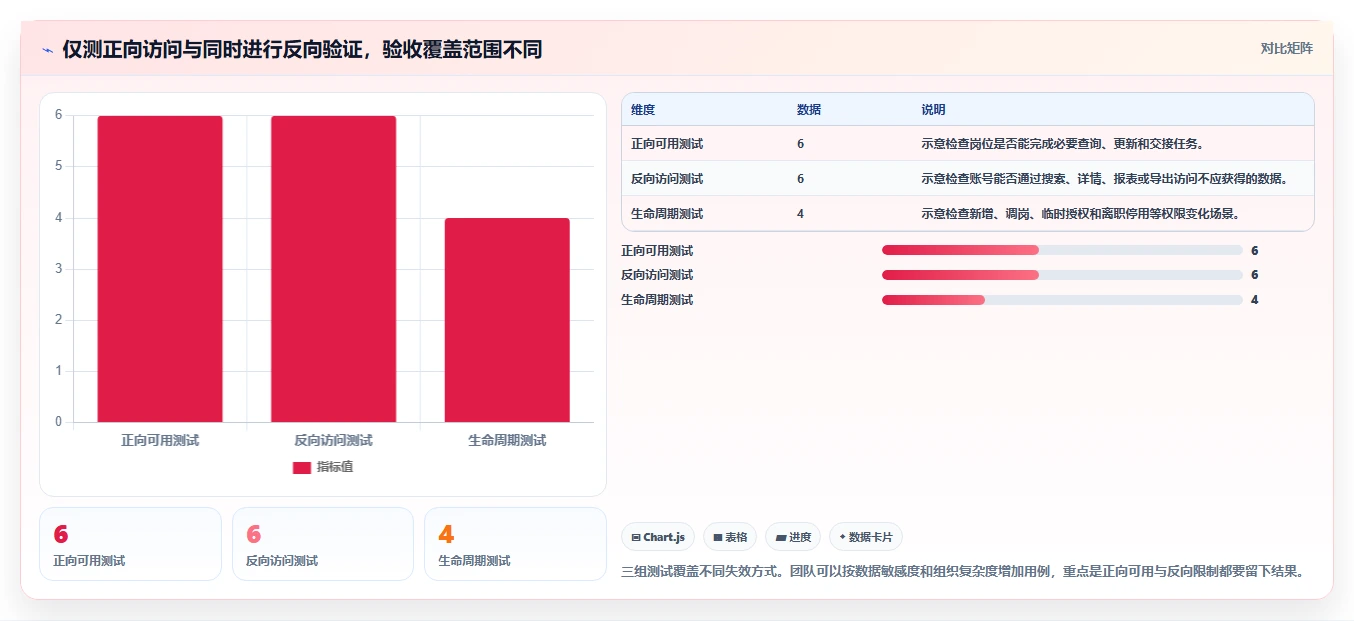Select the 表格 chip
1354x621 pixels.
[x=730, y=537]
